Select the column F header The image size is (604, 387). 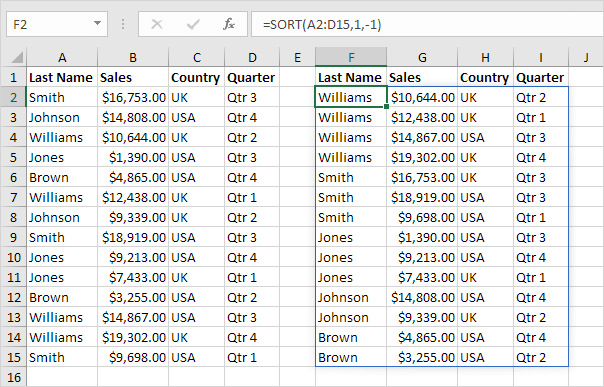tap(351, 57)
